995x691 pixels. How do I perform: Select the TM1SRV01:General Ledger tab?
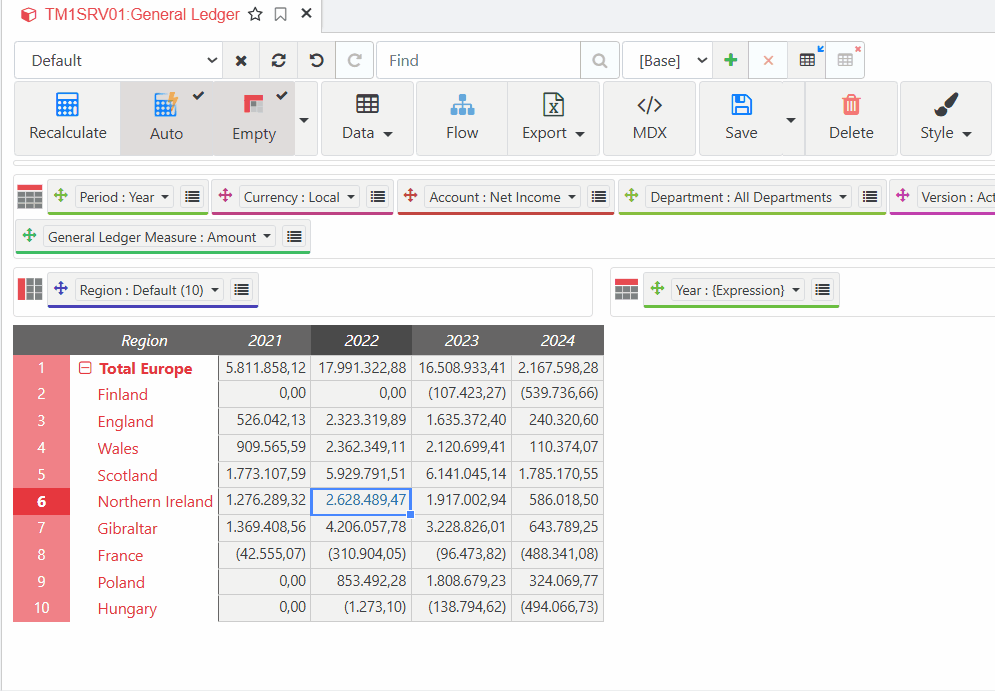(141, 14)
